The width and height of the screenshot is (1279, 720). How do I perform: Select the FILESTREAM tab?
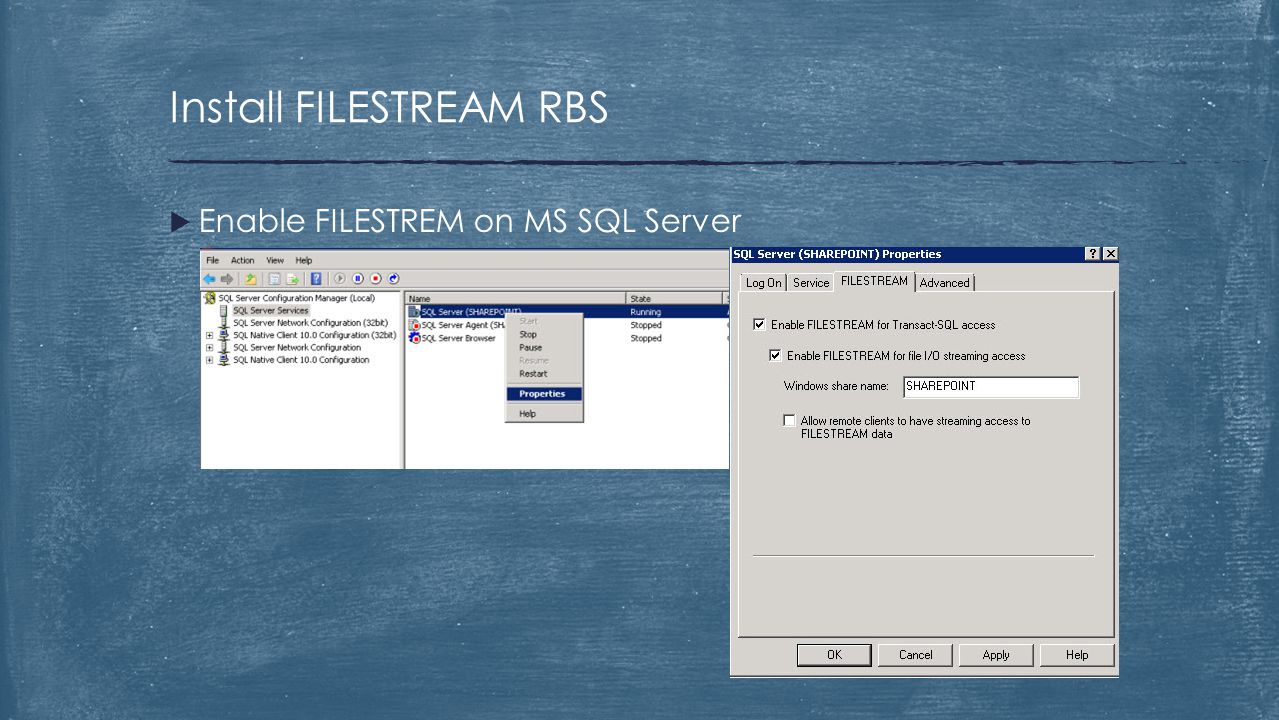875,281
